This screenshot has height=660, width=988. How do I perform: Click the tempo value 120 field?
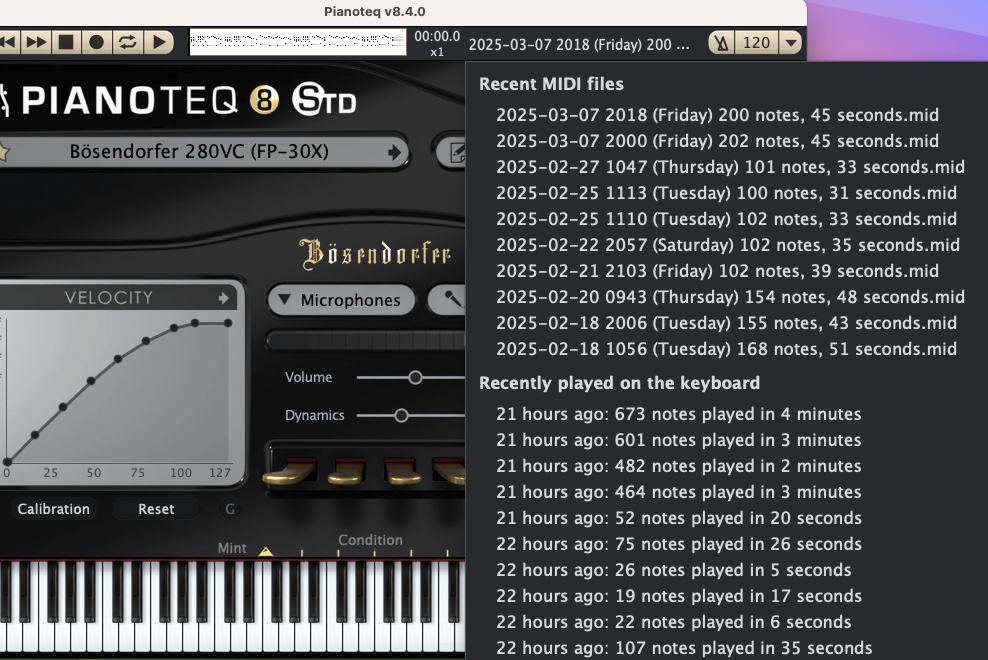click(x=757, y=43)
